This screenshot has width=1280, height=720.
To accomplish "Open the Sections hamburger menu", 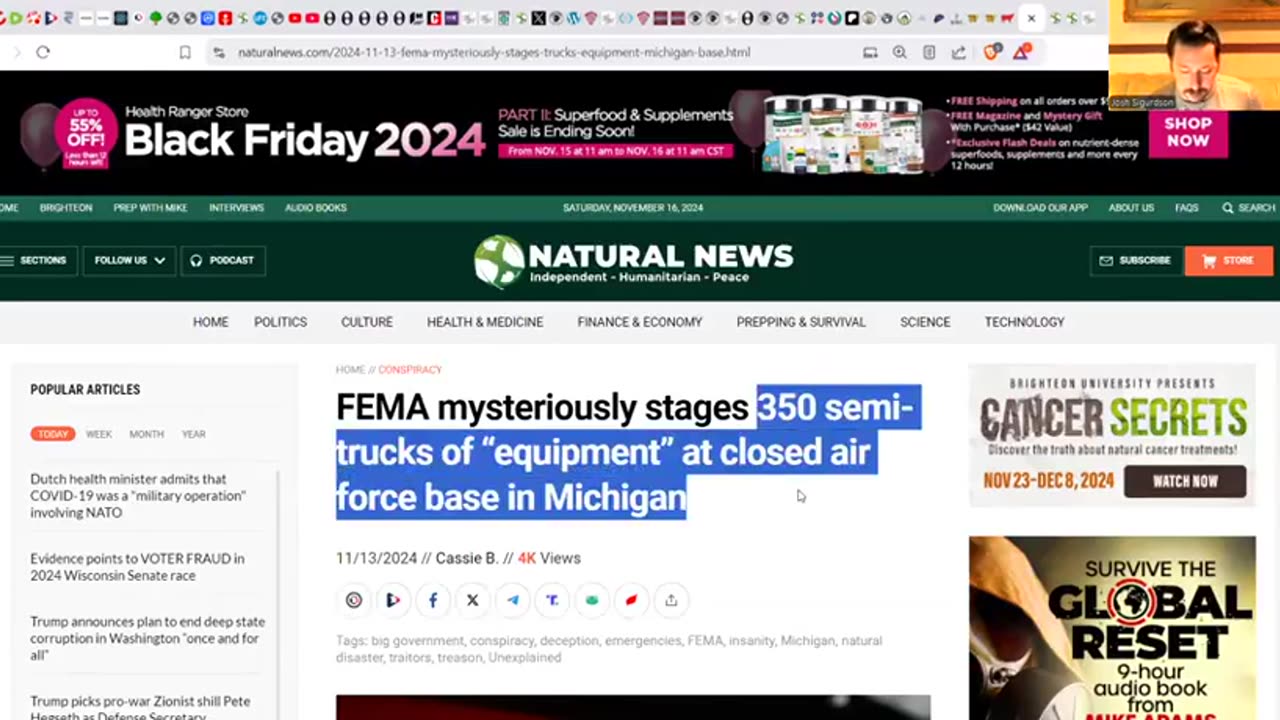I will point(36,260).
